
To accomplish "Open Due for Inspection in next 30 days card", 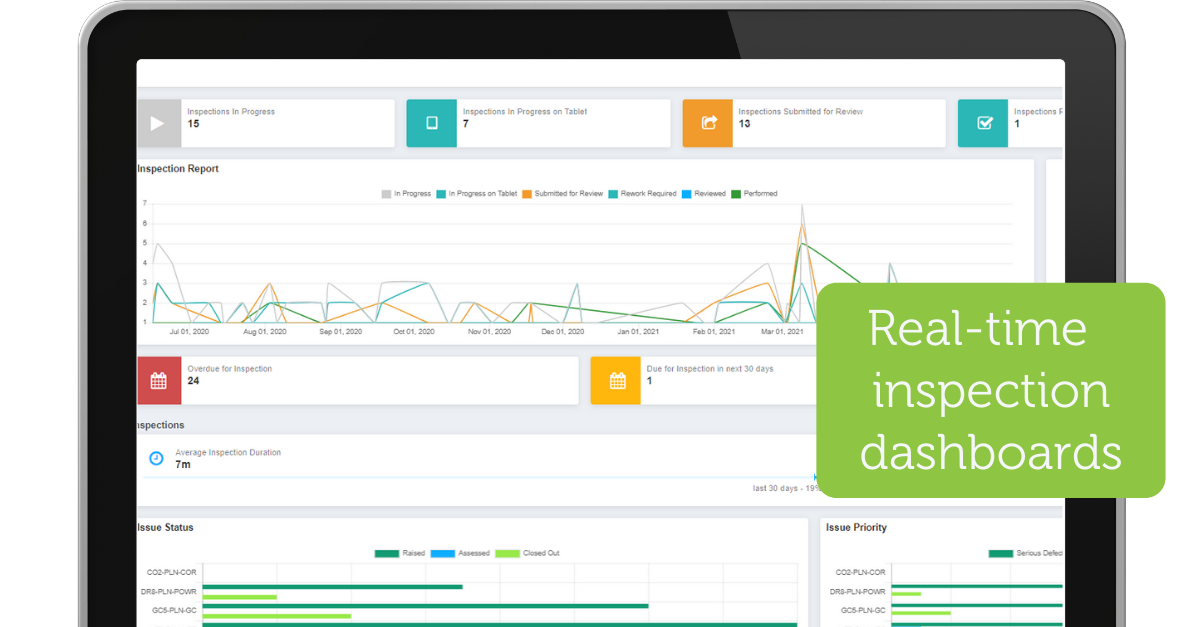I will 704,381.
